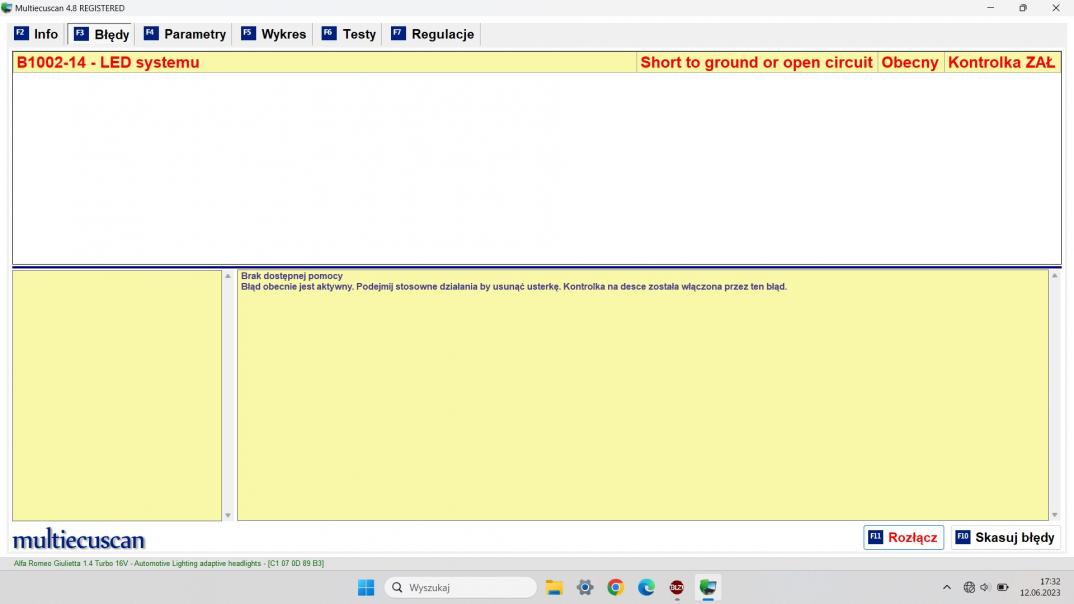The width and height of the screenshot is (1074, 604).
Task: Switch to the Wykres tab
Action: point(274,34)
